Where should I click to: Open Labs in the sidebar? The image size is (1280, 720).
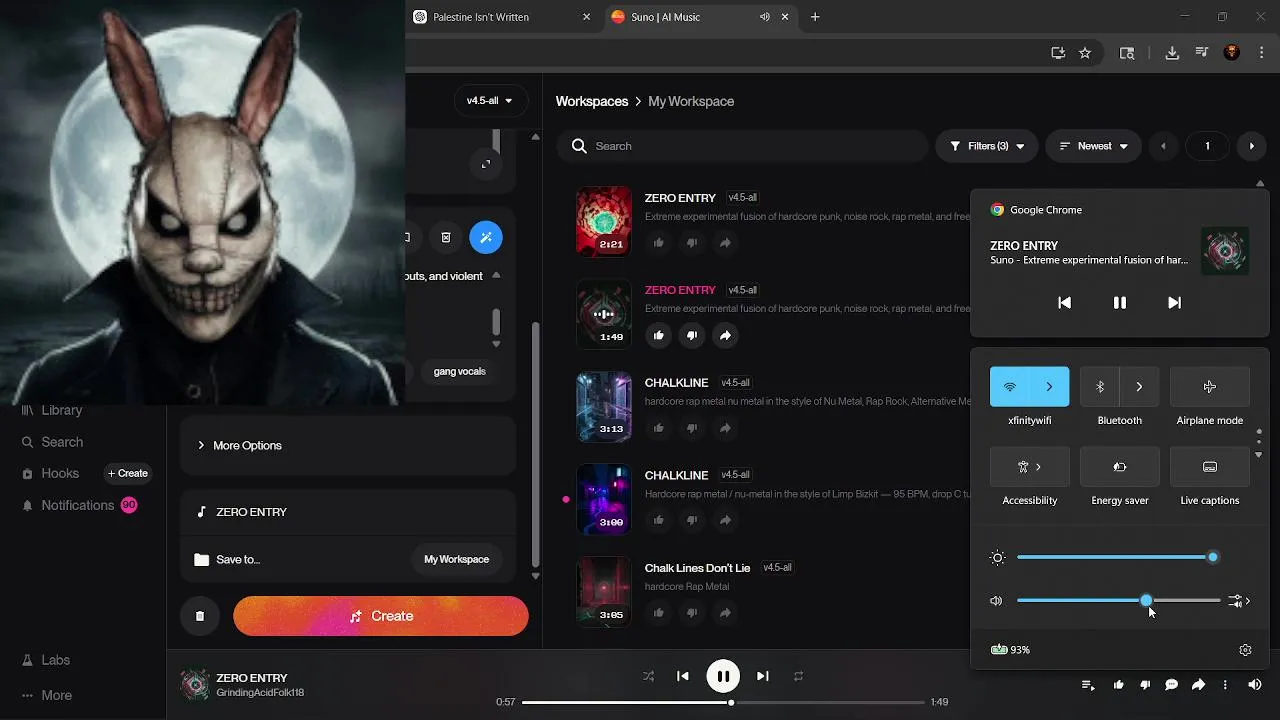coord(46,660)
